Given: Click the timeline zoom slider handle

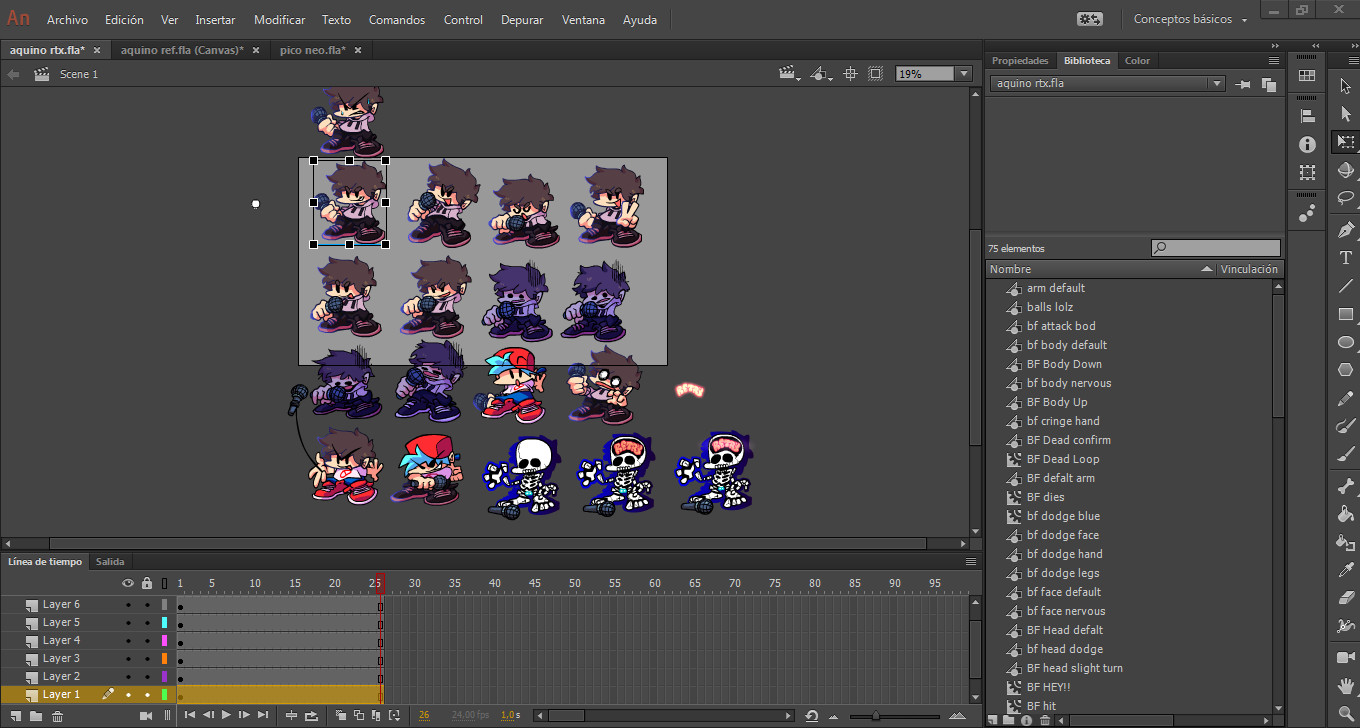Looking at the screenshot, I should tap(876, 716).
